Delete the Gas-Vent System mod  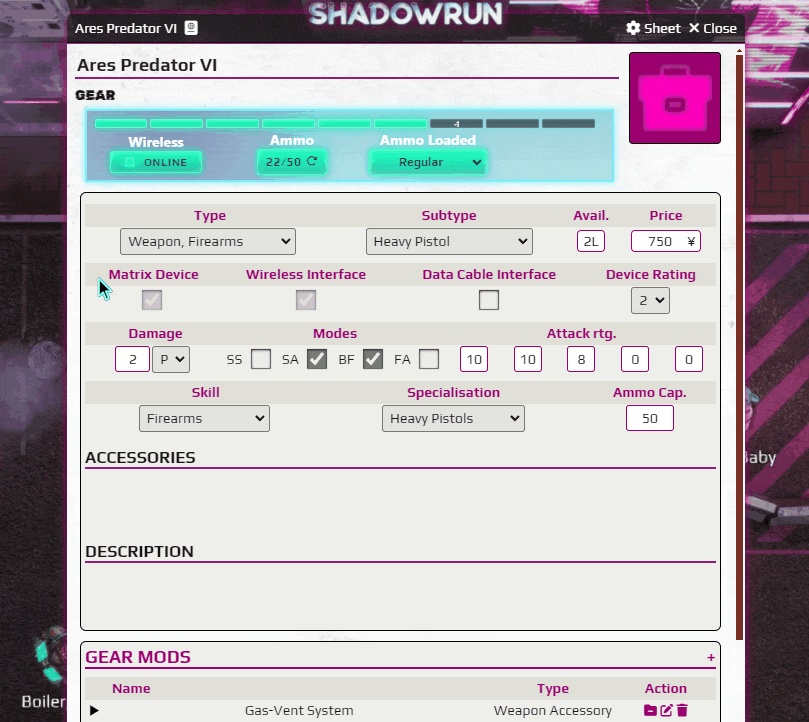coord(682,710)
